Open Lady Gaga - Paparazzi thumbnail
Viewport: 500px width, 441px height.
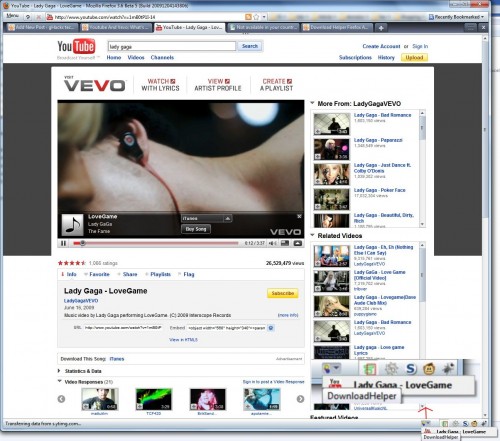click(x=332, y=149)
